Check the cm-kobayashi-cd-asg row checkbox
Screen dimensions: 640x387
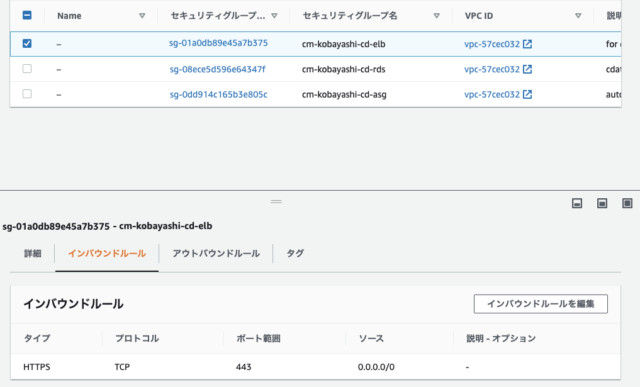(x=27, y=94)
